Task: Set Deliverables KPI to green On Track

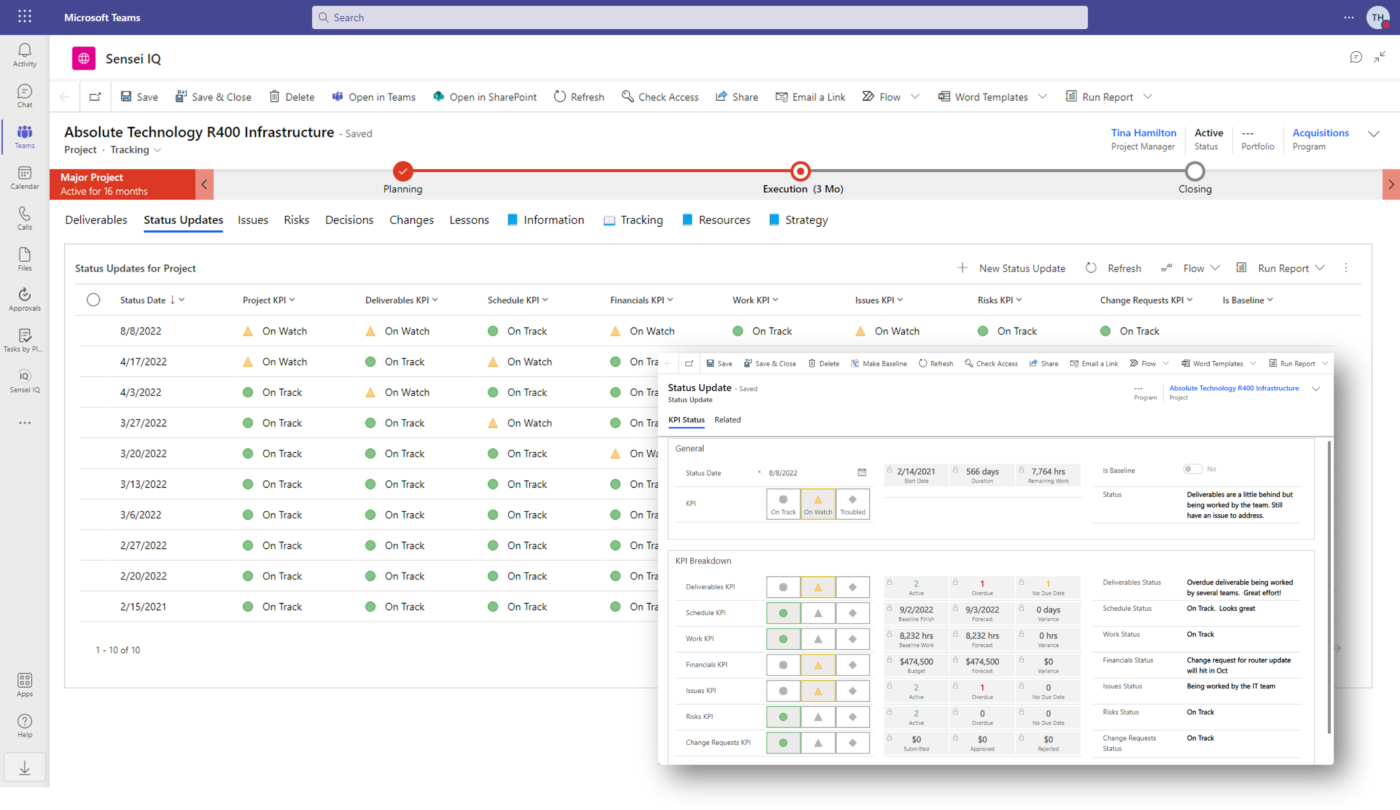Action: click(783, 587)
